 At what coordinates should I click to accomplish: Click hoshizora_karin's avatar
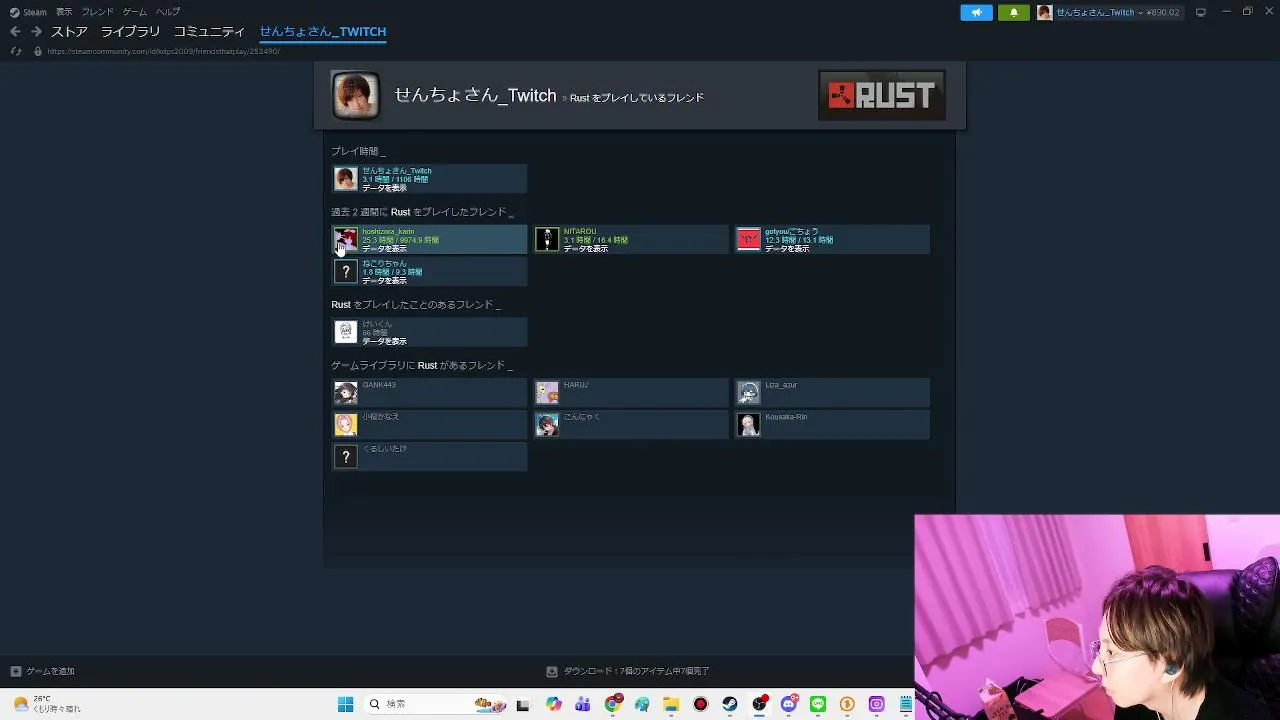(345, 239)
